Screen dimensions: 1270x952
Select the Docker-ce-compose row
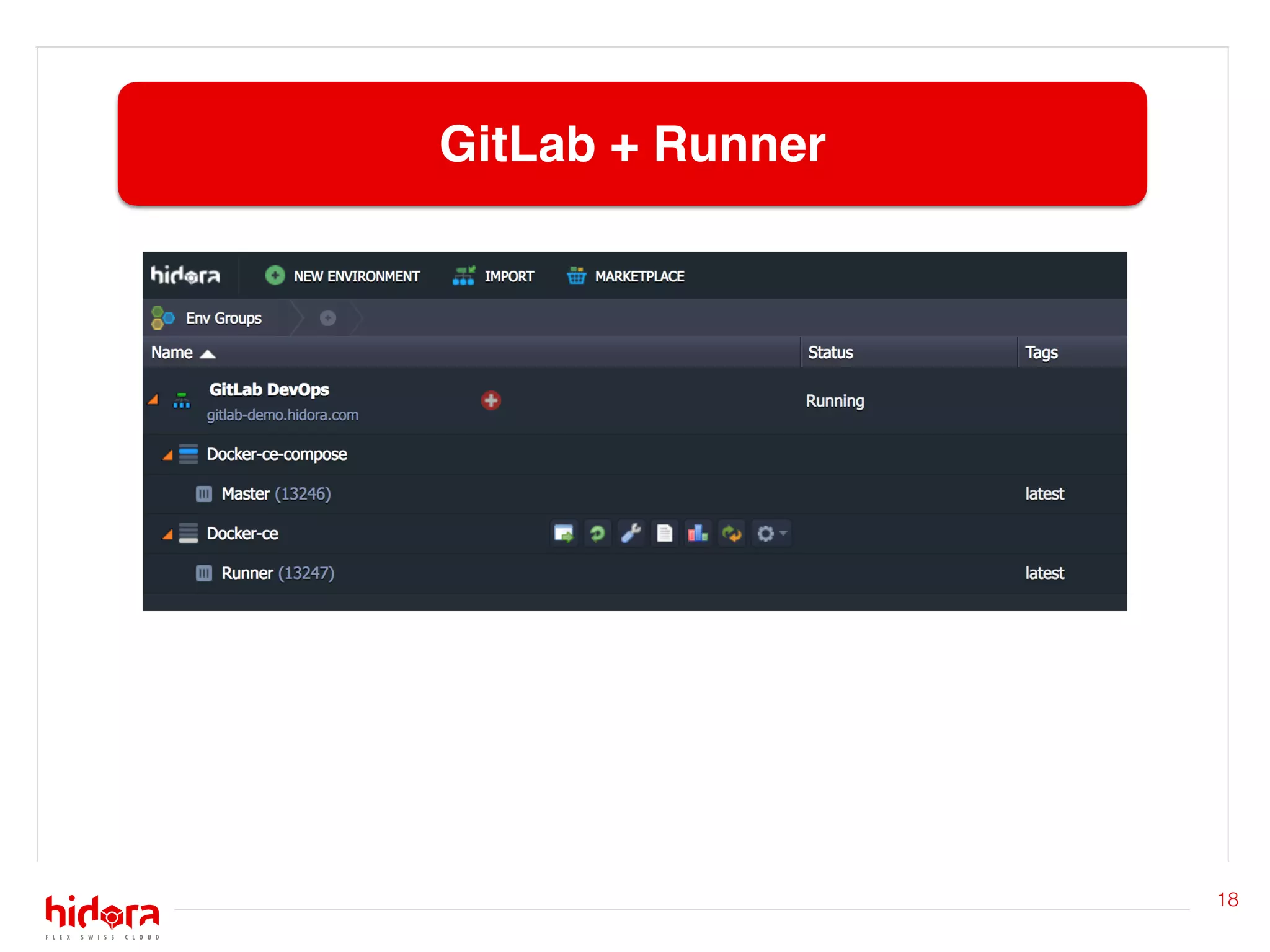(x=635, y=454)
